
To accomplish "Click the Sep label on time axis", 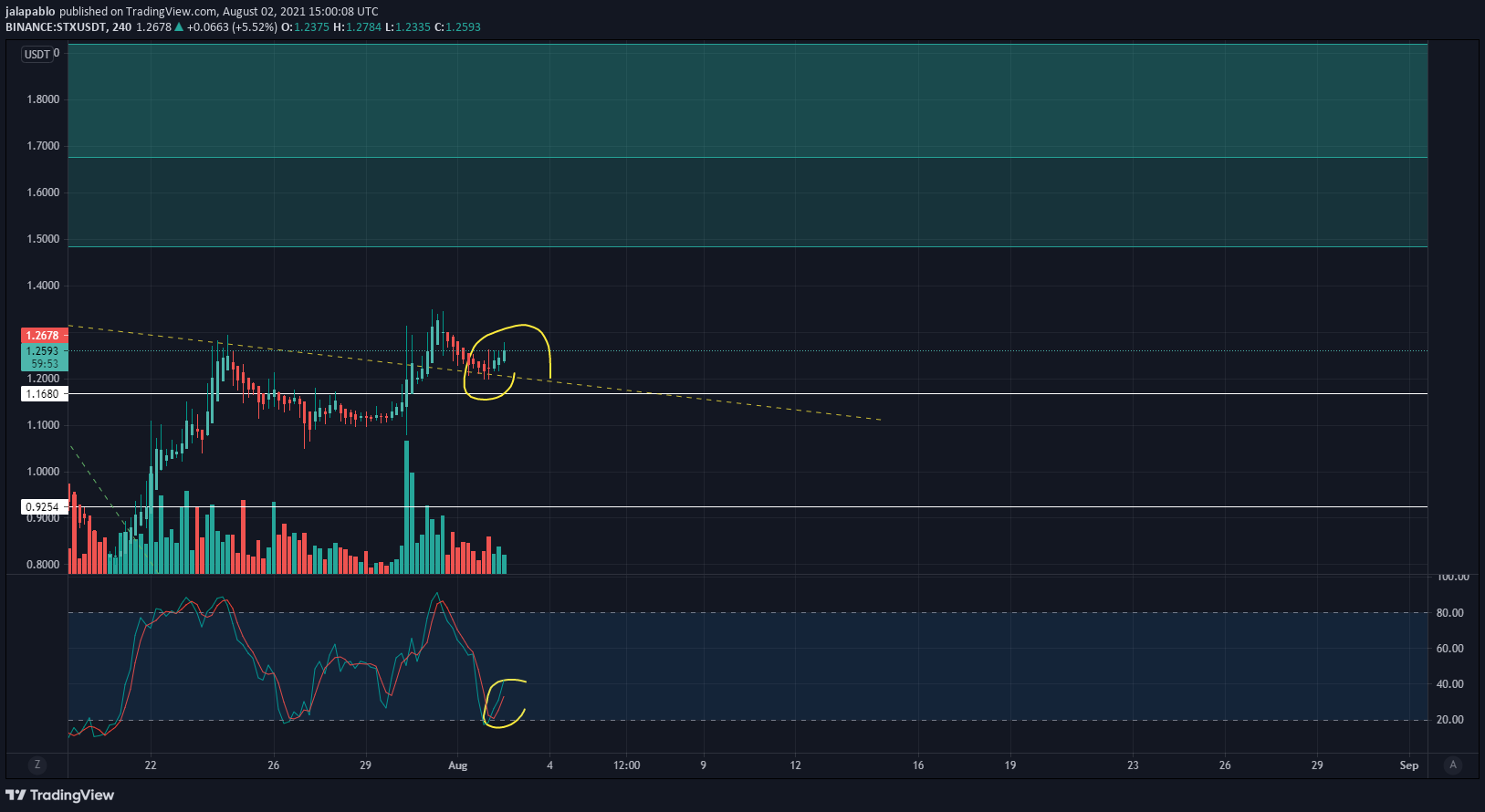I will (1409, 765).
